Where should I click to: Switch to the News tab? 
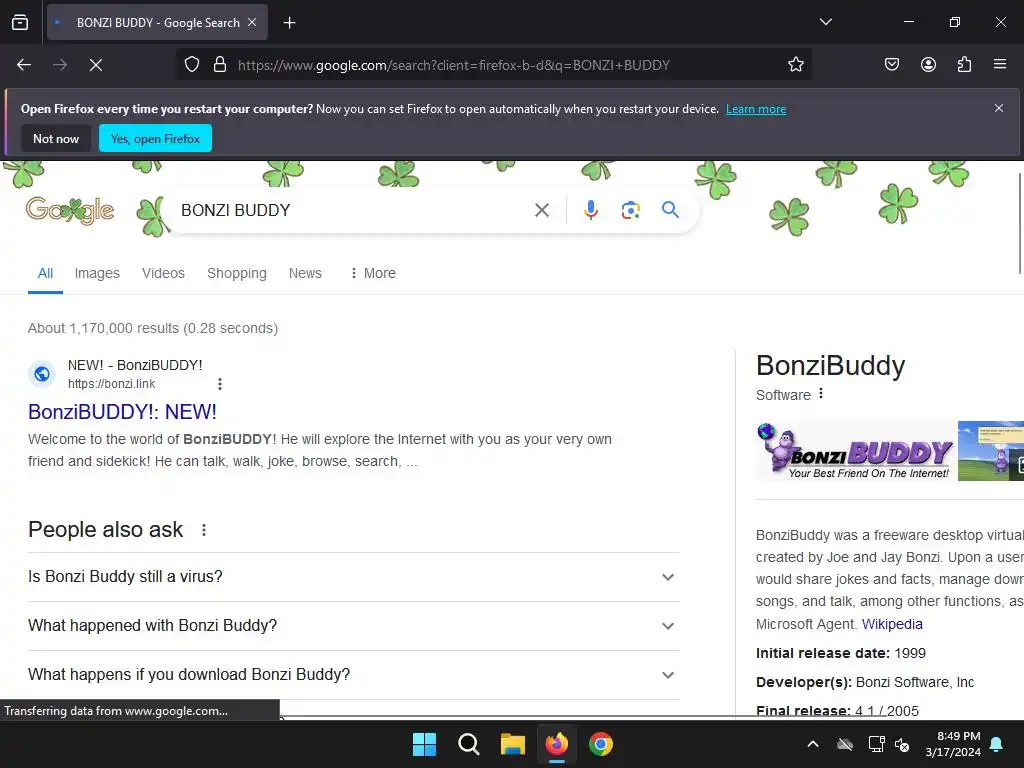(x=305, y=273)
